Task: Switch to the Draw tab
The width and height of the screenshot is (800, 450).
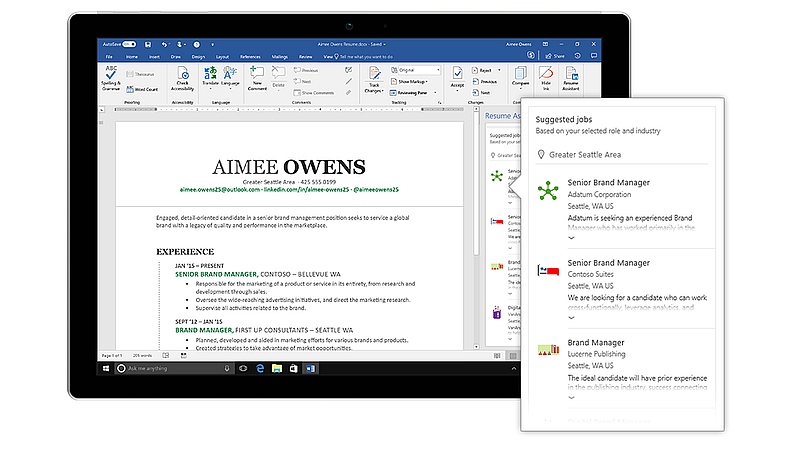Action: (x=176, y=57)
